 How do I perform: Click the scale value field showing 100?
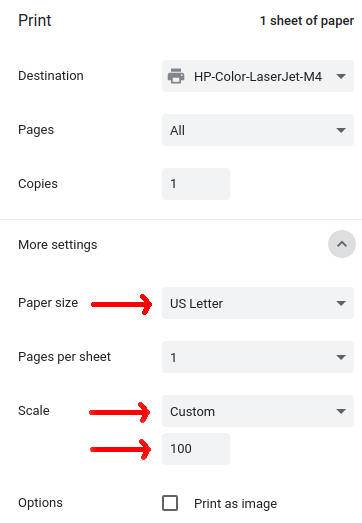point(196,449)
